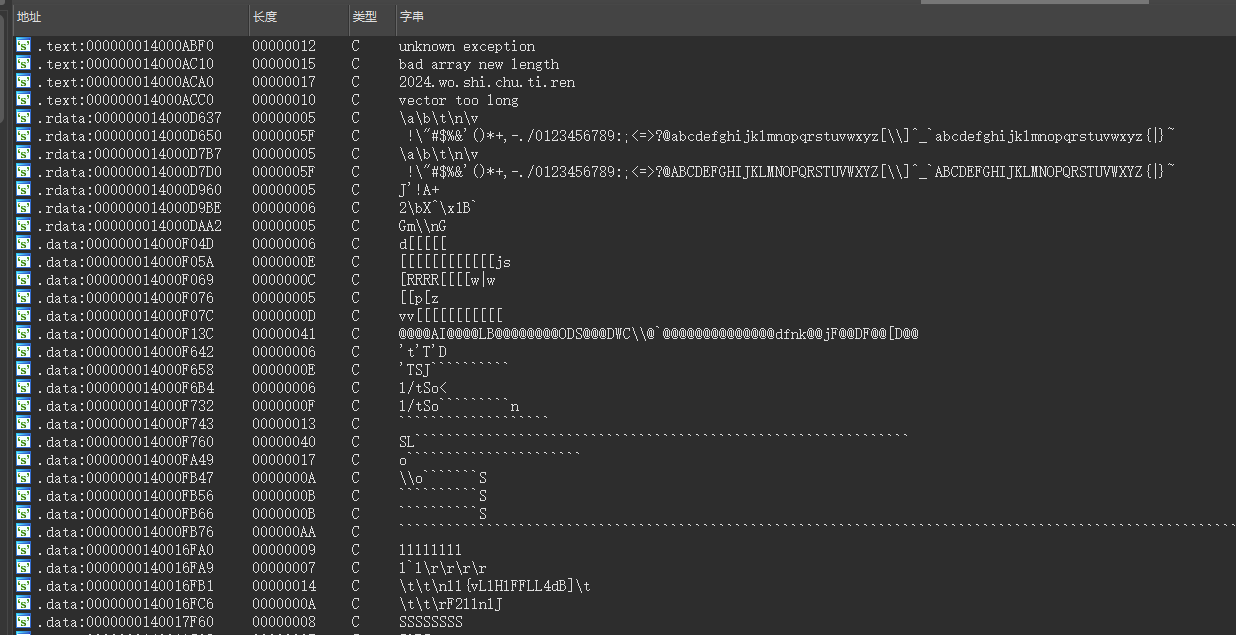Click the icon next to .rdata:000000014000D637

[x=23, y=118]
